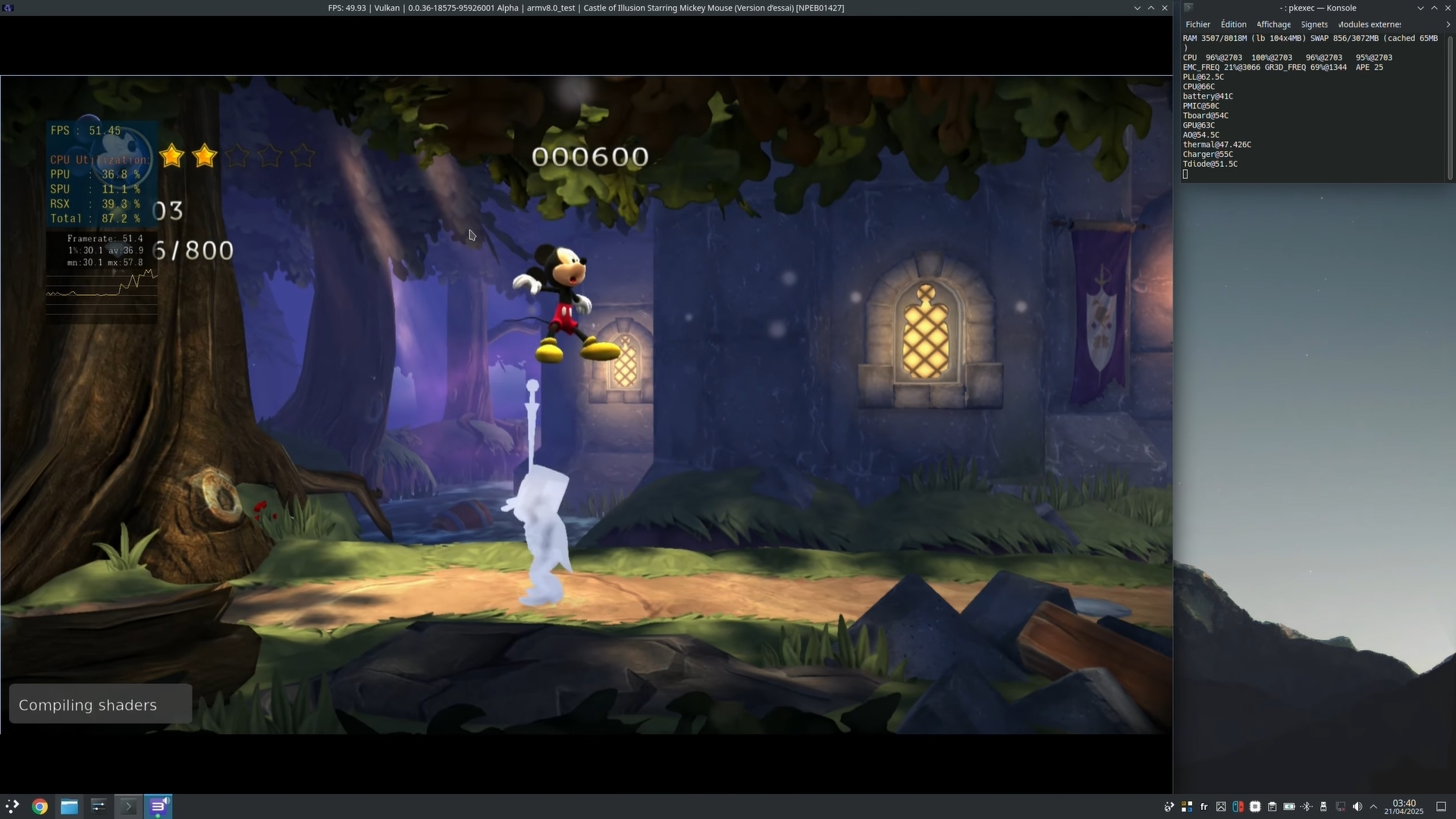Click the battery status tray icon
Screen dimensions: 1456x819
click(x=1288, y=807)
